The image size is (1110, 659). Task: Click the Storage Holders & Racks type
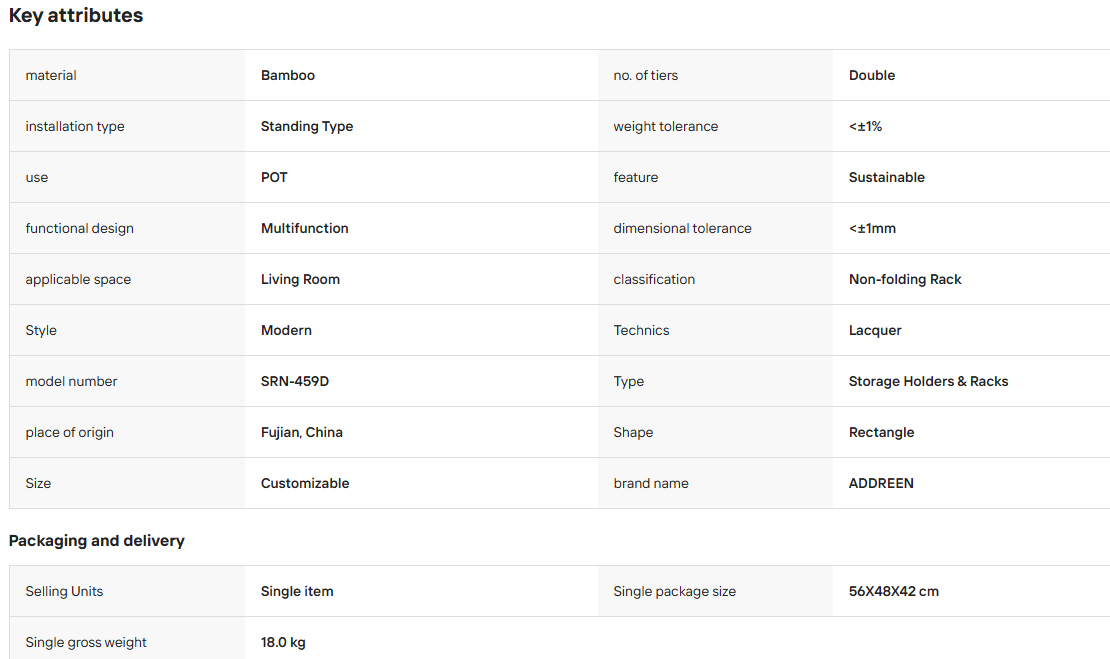[x=928, y=381]
